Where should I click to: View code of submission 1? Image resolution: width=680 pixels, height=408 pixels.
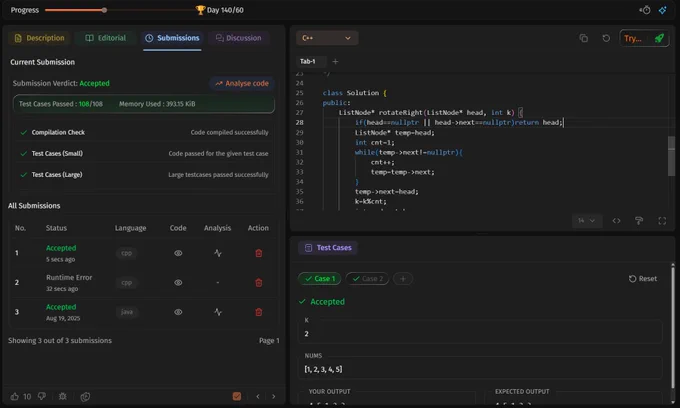(178, 253)
